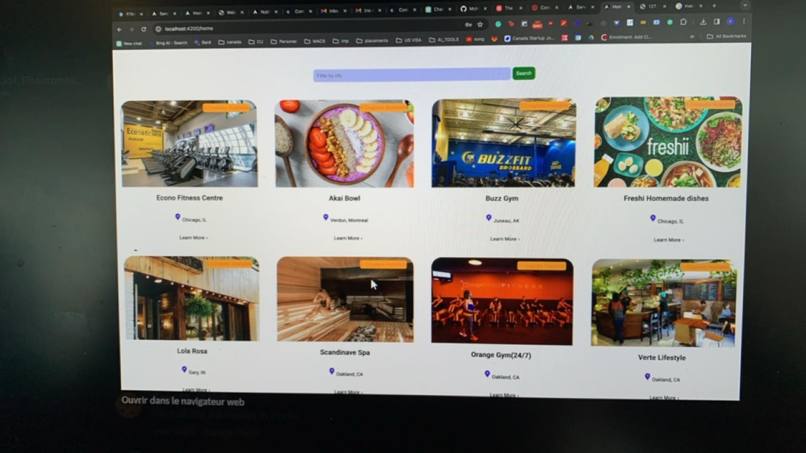Select the Akai Bowl title
806x453 pixels.
tap(344, 198)
